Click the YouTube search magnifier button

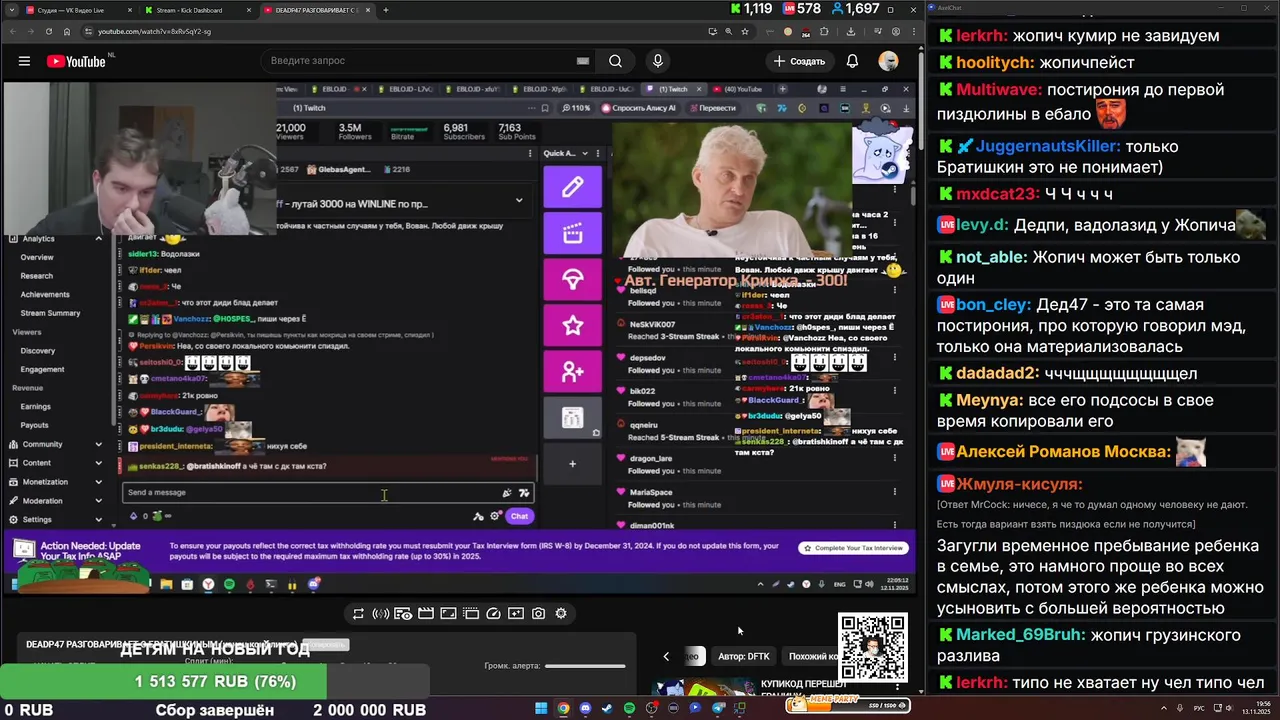[616, 61]
